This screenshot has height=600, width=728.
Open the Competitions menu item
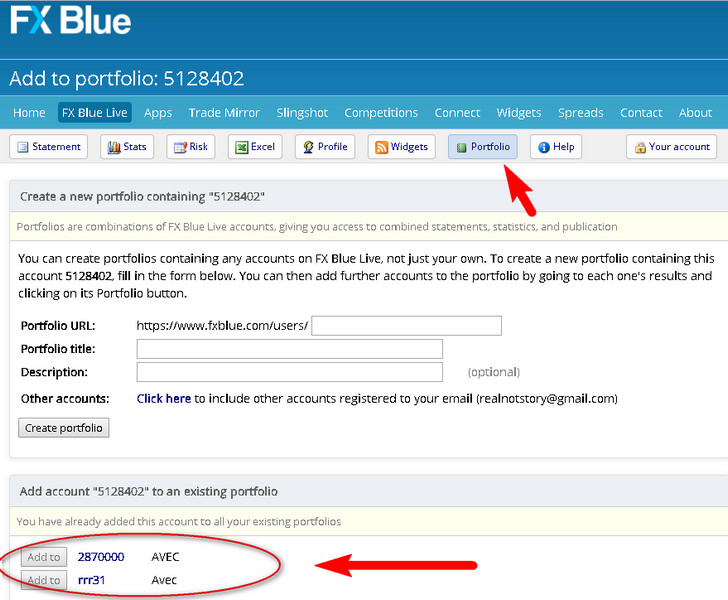click(381, 113)
